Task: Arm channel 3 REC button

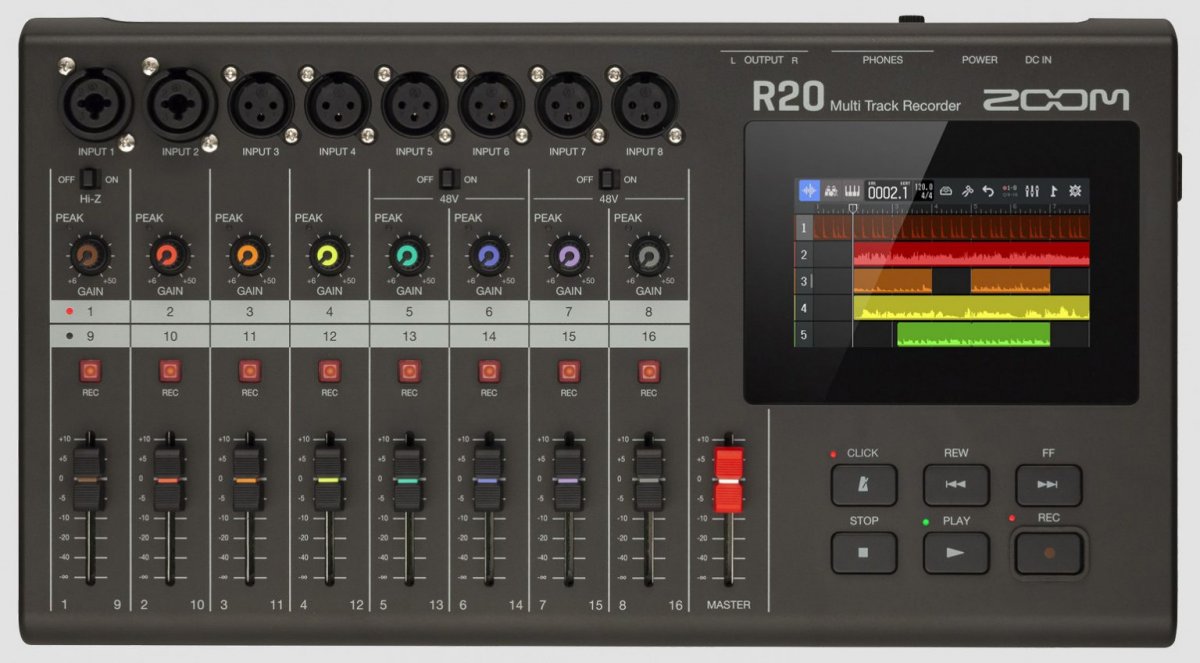Action: tap(250, 372)
